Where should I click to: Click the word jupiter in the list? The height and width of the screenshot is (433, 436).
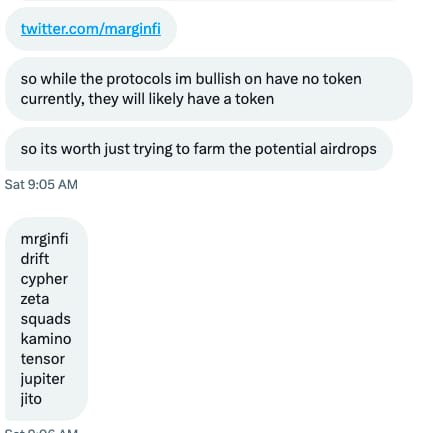pos(43,379)
